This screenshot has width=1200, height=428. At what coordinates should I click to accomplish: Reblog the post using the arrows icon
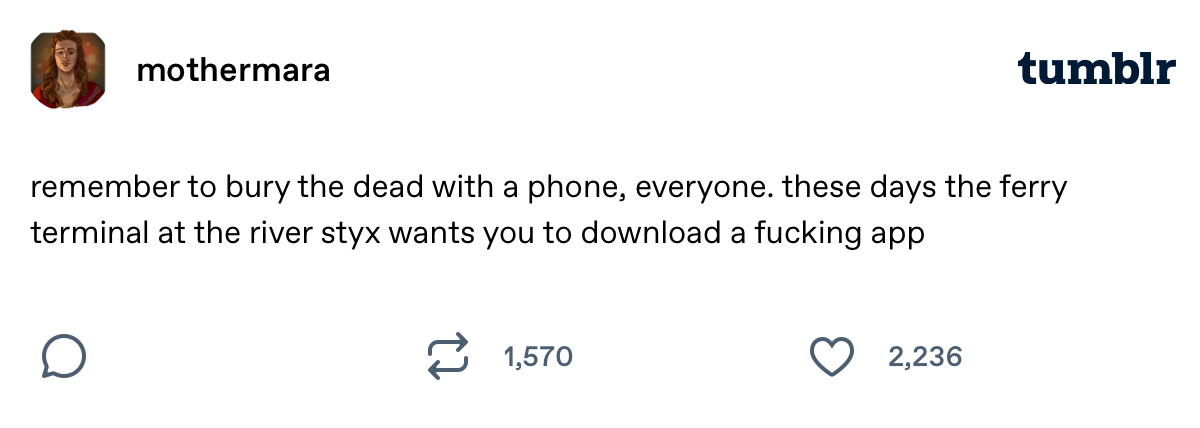coord(447,357)
